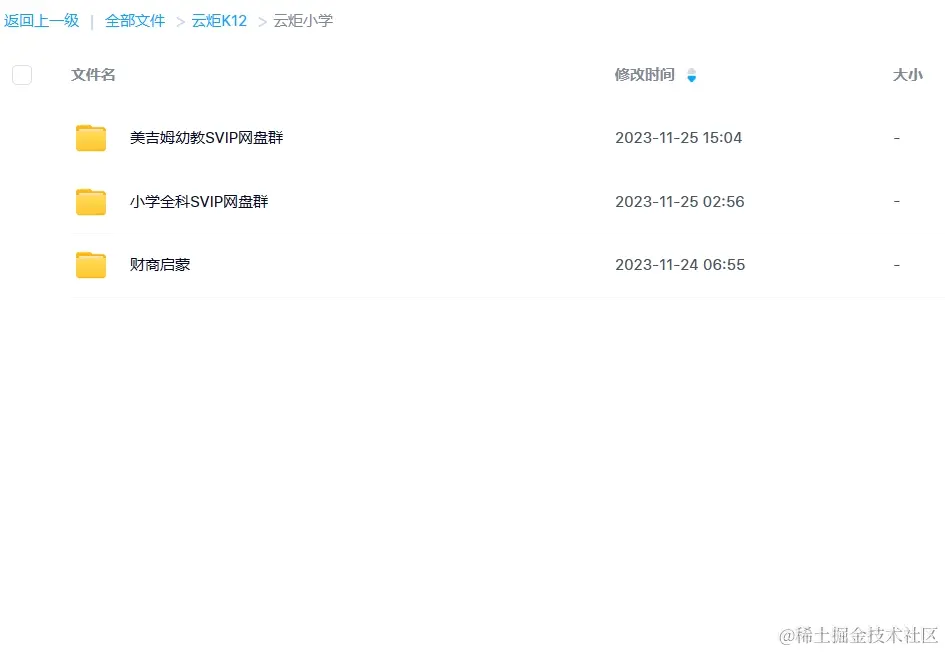
Task: Navigate to 全部文件 in the breadcrumb
Action: tap(135, 20)
